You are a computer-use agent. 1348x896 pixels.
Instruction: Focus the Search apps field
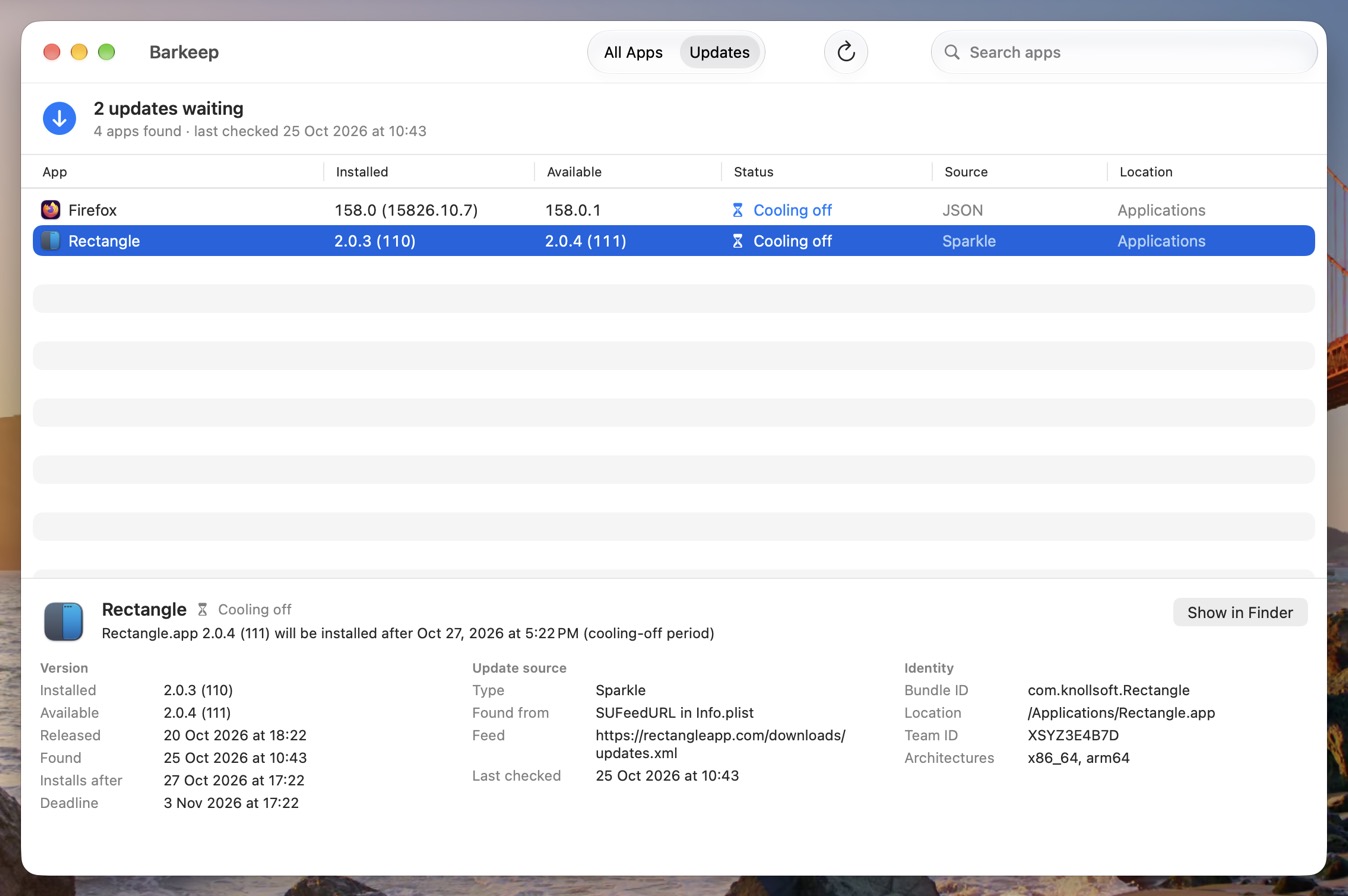[x=1124, y=52]
